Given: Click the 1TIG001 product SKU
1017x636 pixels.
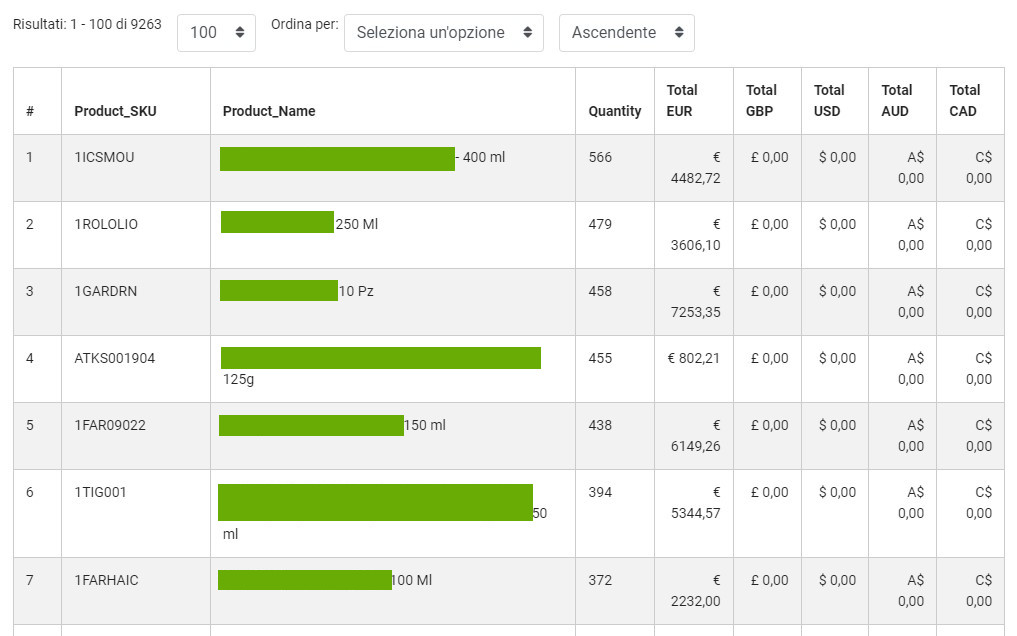Looking at the screenshot, I should pos(100,493).
